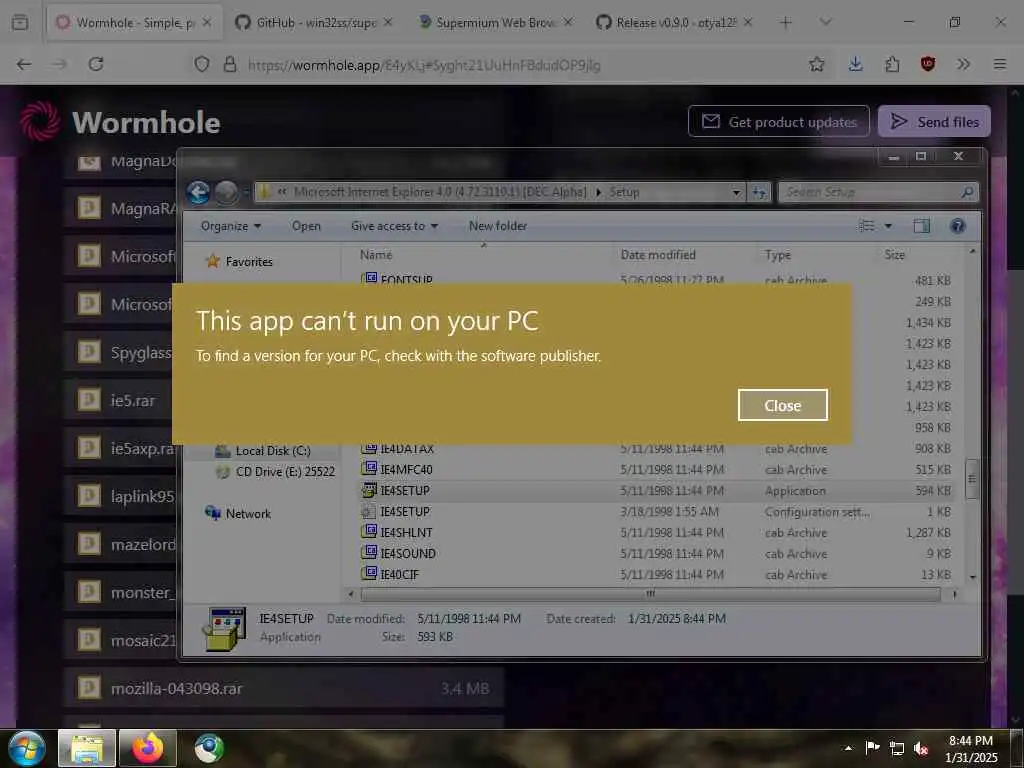Screen dimensions: 1024x768
Task: Select Favorites in navigation pane
Action: point(249,261)
